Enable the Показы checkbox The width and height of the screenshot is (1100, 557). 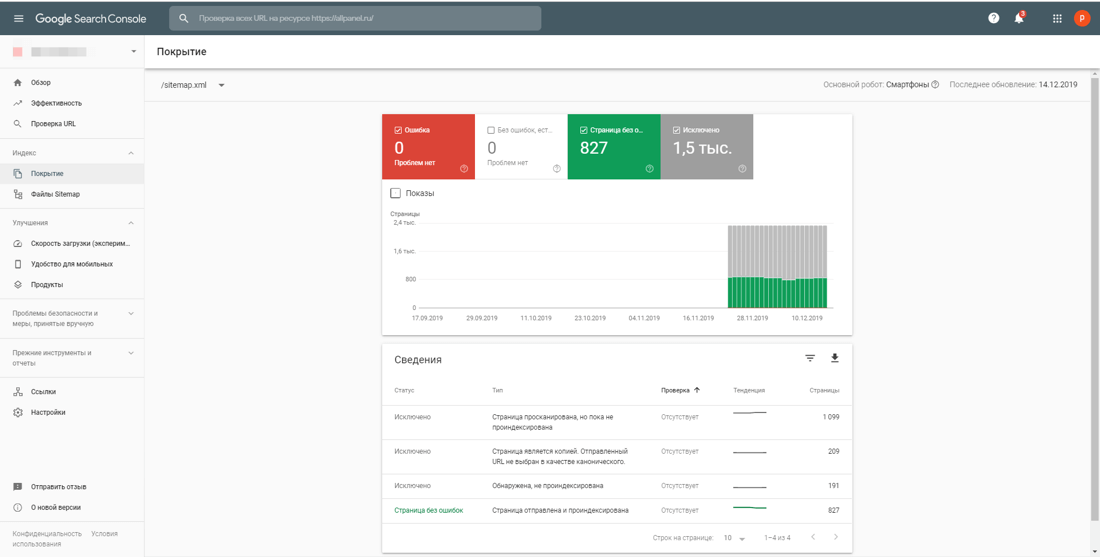(396, 193)
